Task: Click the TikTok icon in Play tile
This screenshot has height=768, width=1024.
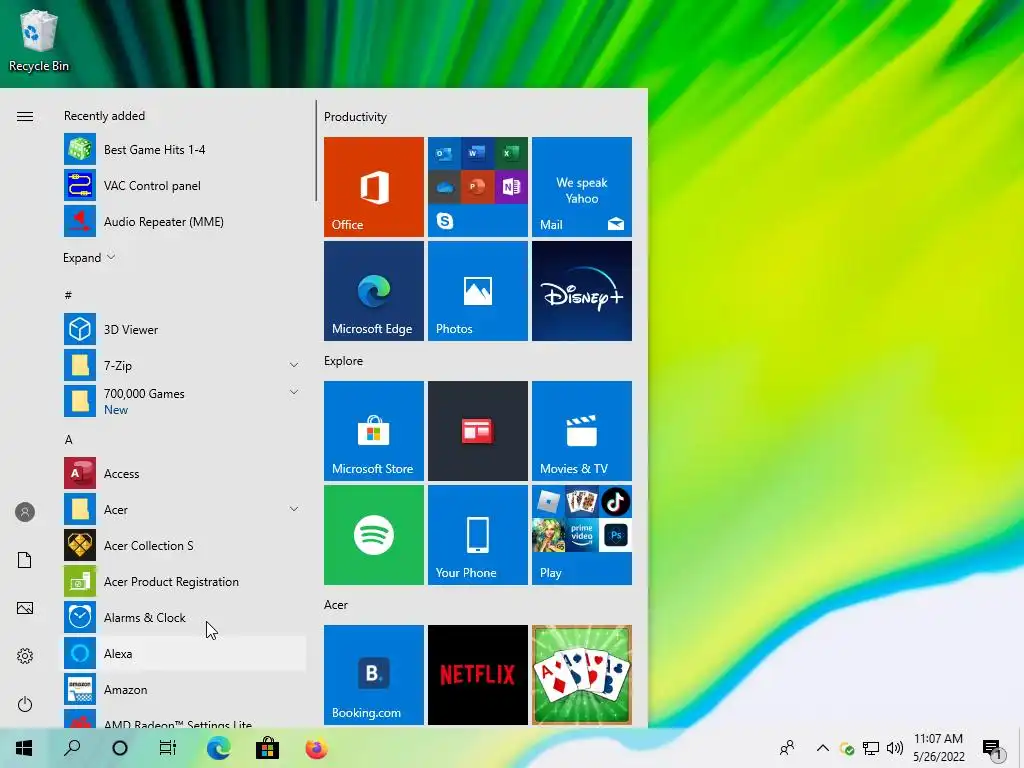Action: (x=615, y=502)
